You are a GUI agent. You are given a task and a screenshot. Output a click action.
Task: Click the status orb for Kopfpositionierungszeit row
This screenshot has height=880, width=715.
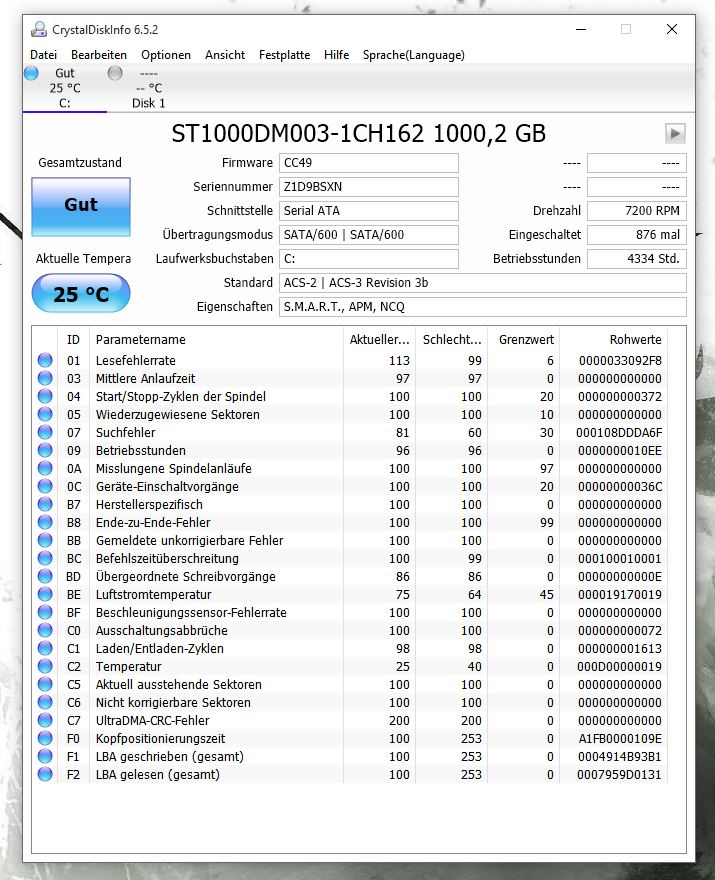point(45,738)
